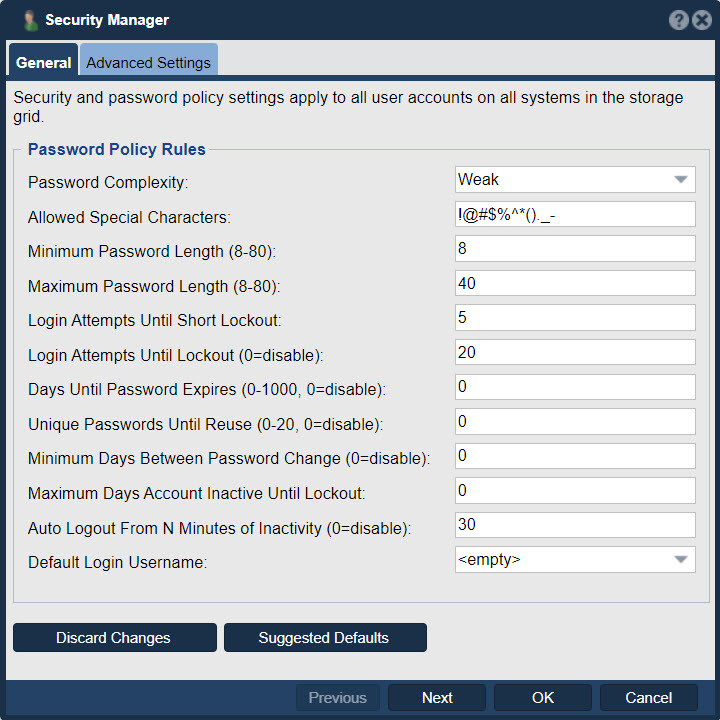The width and height of the screenshot is (720, 720).
Task: Click the Unique Passwords Until Reuse field
Action: (575, 421)
